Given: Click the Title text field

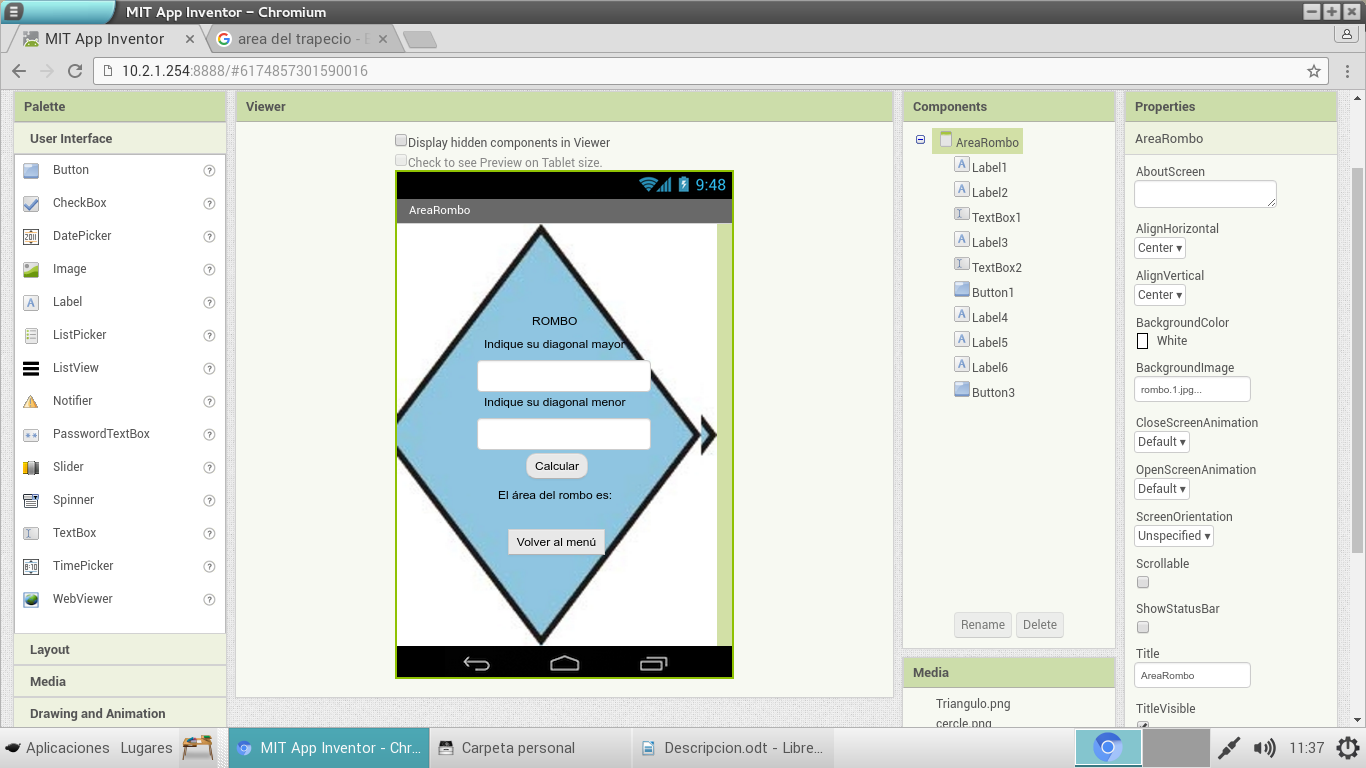Looking at the screenshot, I should pos(1192,675).
